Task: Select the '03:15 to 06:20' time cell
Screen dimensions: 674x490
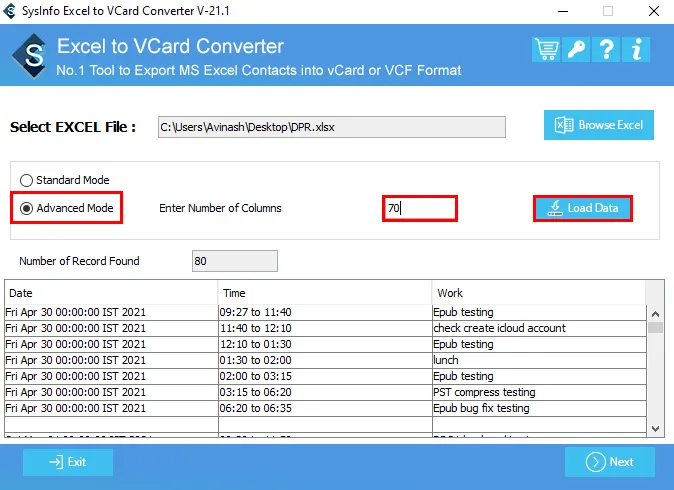Action: tap(325, 392)
